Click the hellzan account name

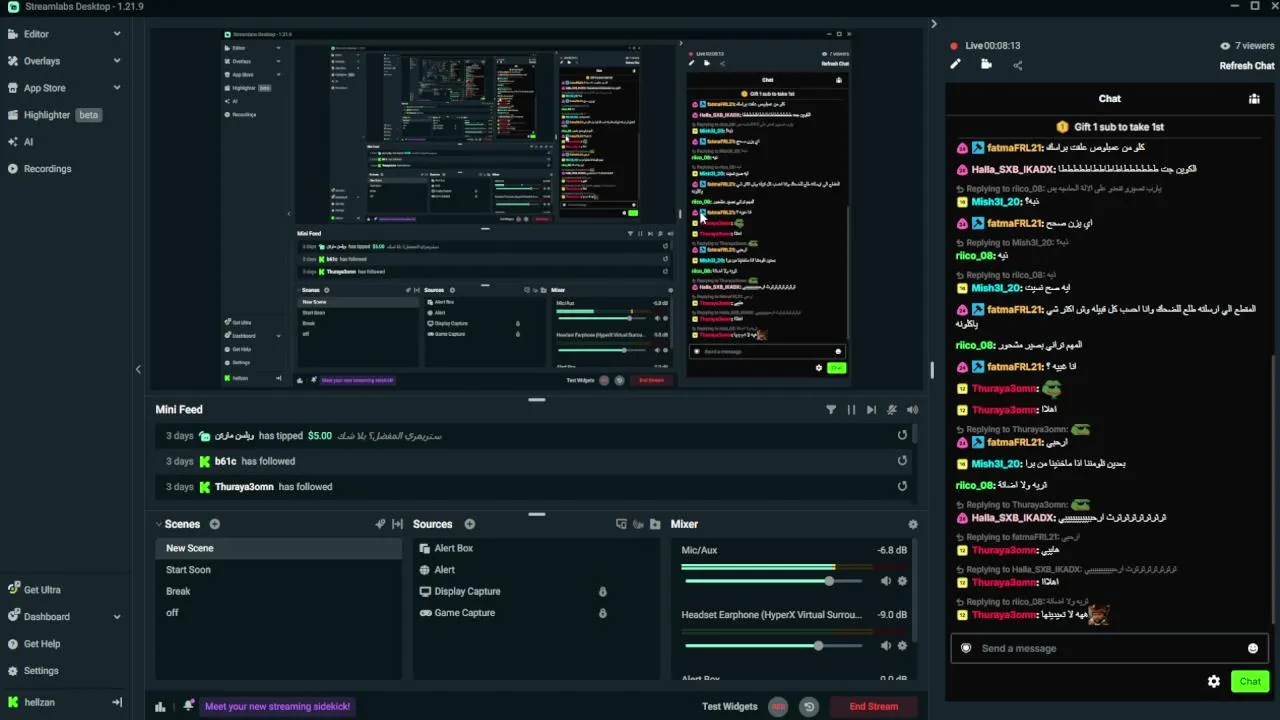(x=39, y=703)
